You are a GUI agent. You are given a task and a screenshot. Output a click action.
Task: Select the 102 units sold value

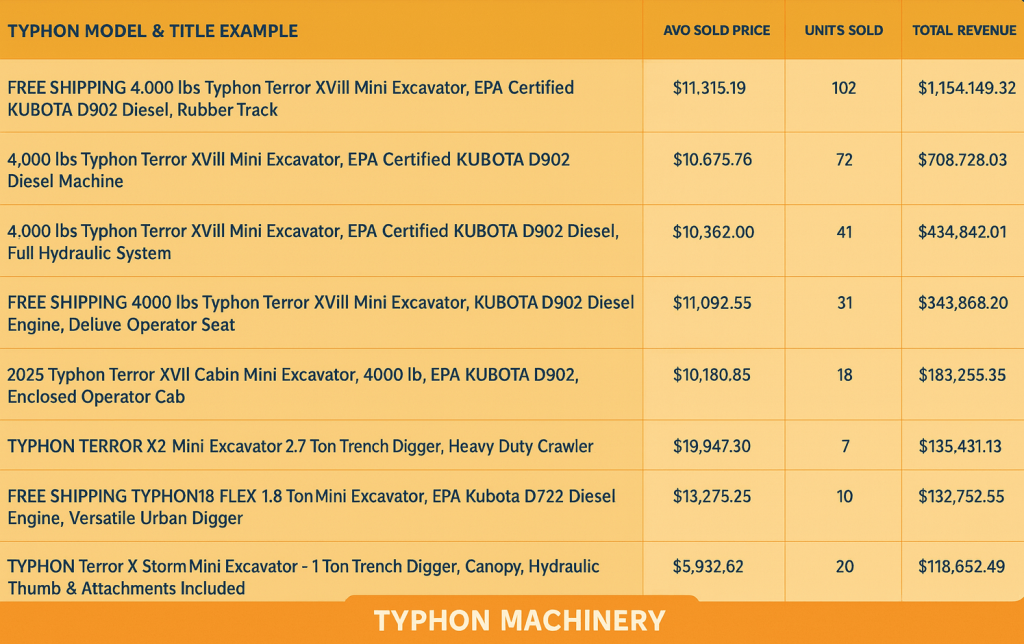click(843, 88)
